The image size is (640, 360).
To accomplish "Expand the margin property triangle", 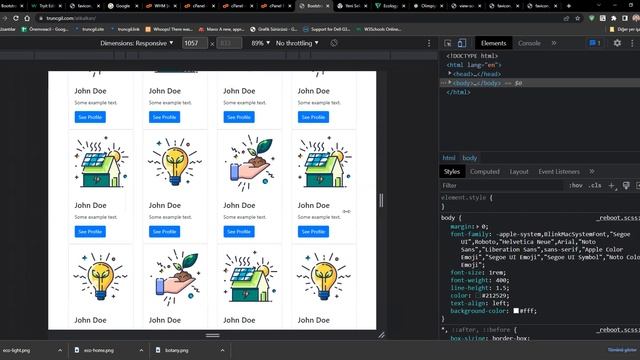I will pos(477,227).
